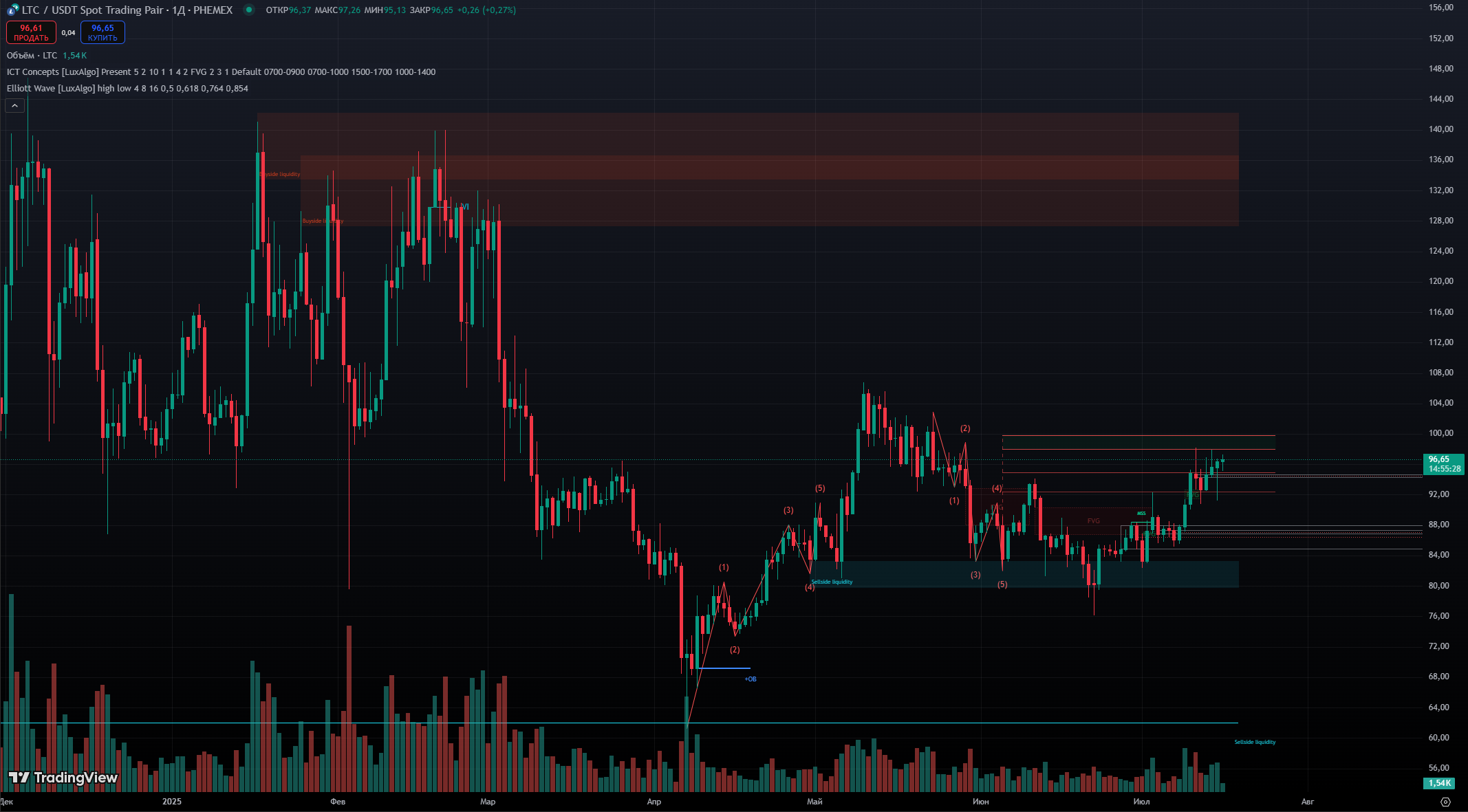The width and height of the screenshot is (1468, 812).
Task: Click the МАКС 97,26 high value
Action: (x=337, y=10)
